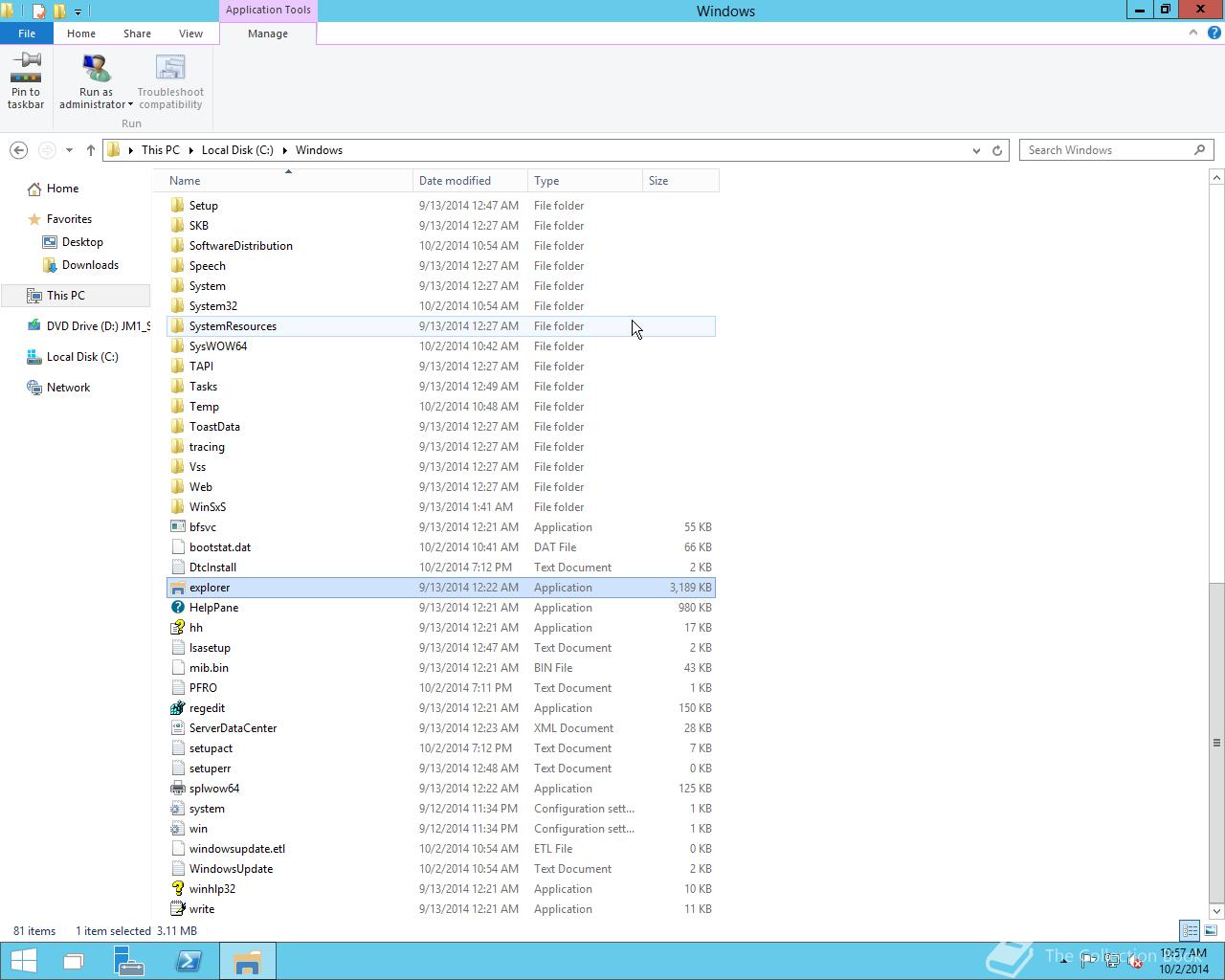Open Windows Start button
Screen dimensions: 1225x980
(x=23, y=961)
